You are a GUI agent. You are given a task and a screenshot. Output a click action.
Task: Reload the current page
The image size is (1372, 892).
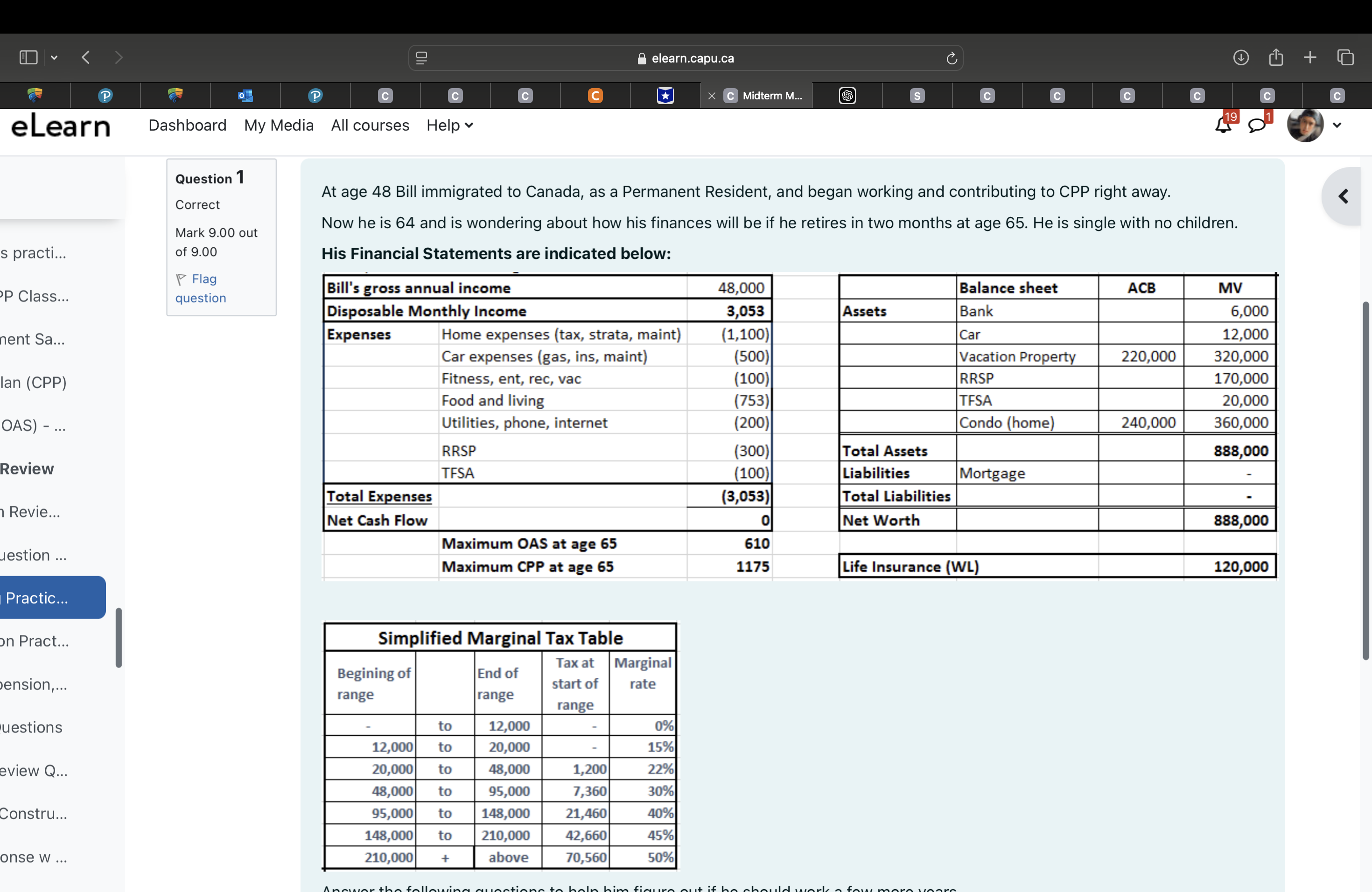[951, 58]
